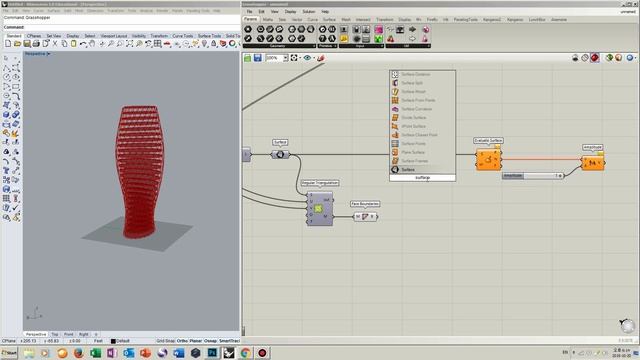Toggle only-selected preview green icon in Grasshopper
The height and width of the screenshot is (360, 640).
click(609, 58)
